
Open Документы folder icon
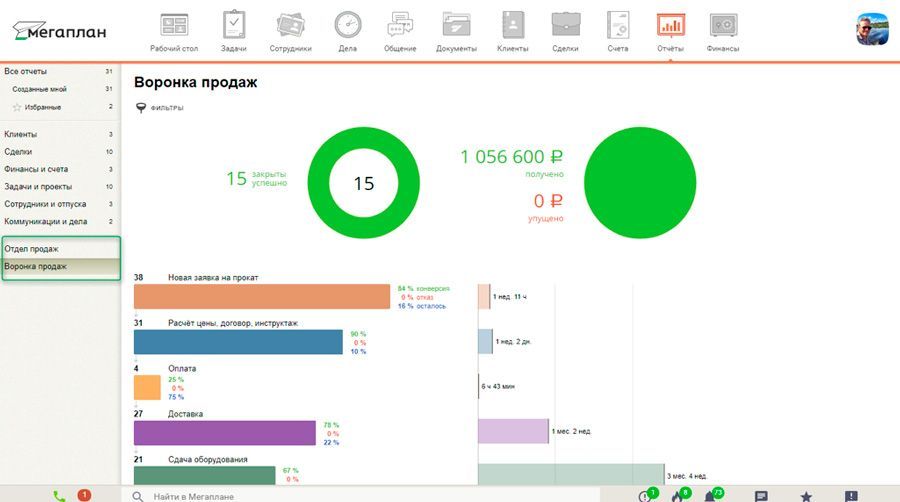(x=456, y=30)
